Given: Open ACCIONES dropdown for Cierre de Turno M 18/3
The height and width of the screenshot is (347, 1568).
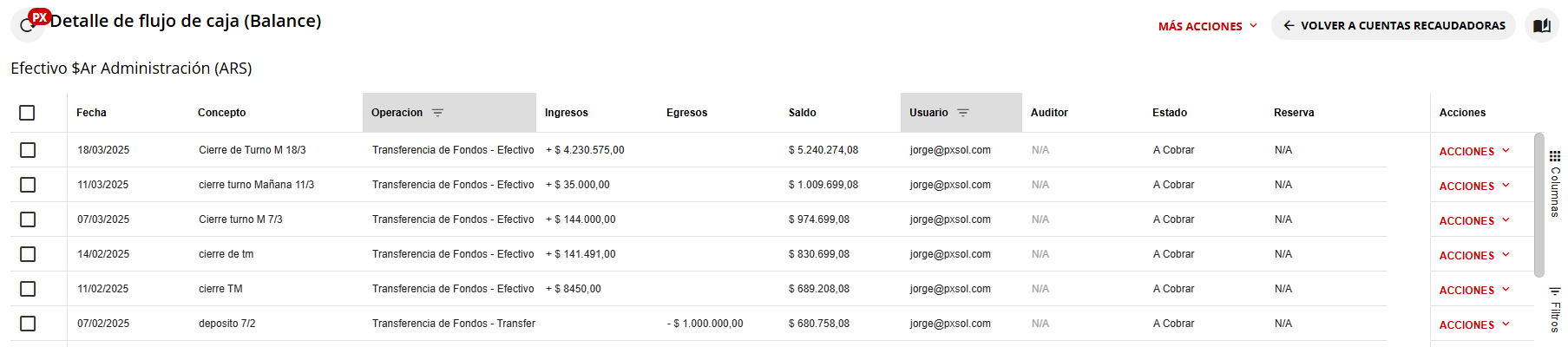Looking at the screenshot, I should 1473,151.
